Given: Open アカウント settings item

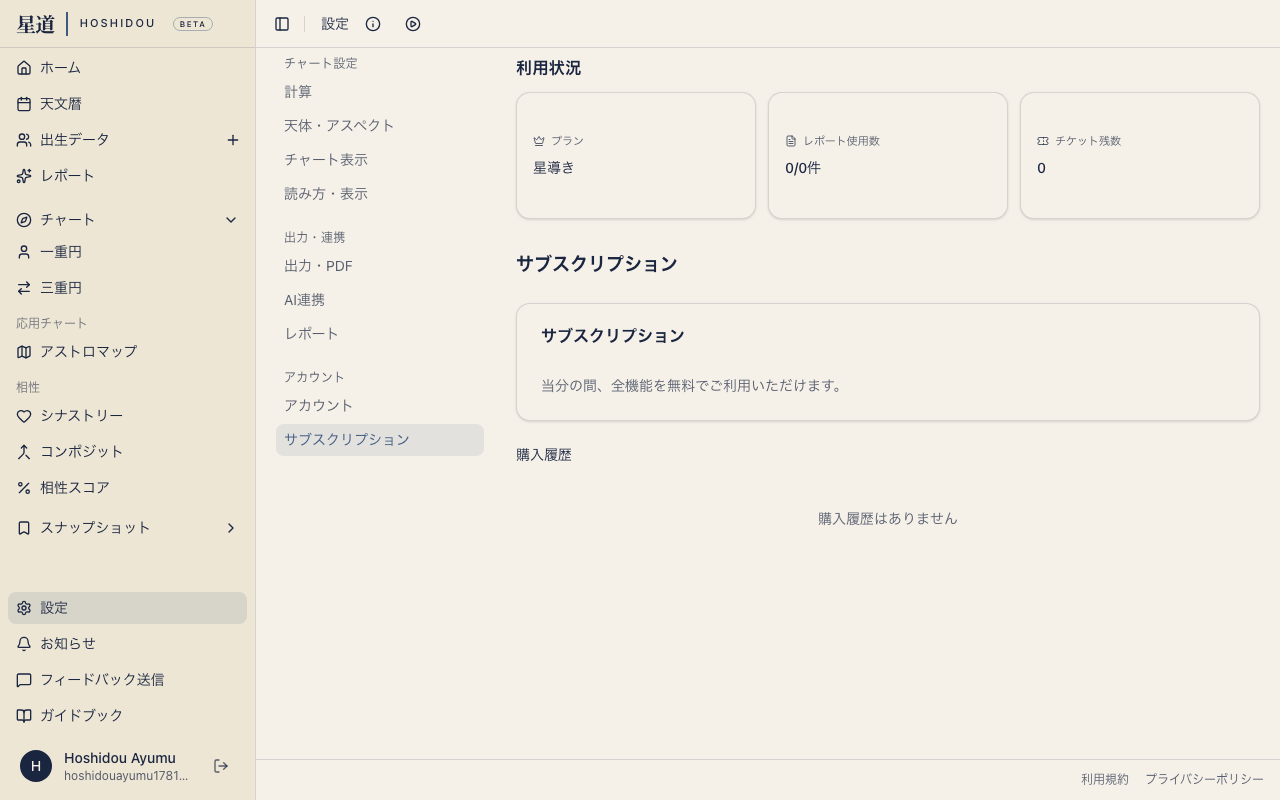Looking at the screenshot, I should pos(380,406).
